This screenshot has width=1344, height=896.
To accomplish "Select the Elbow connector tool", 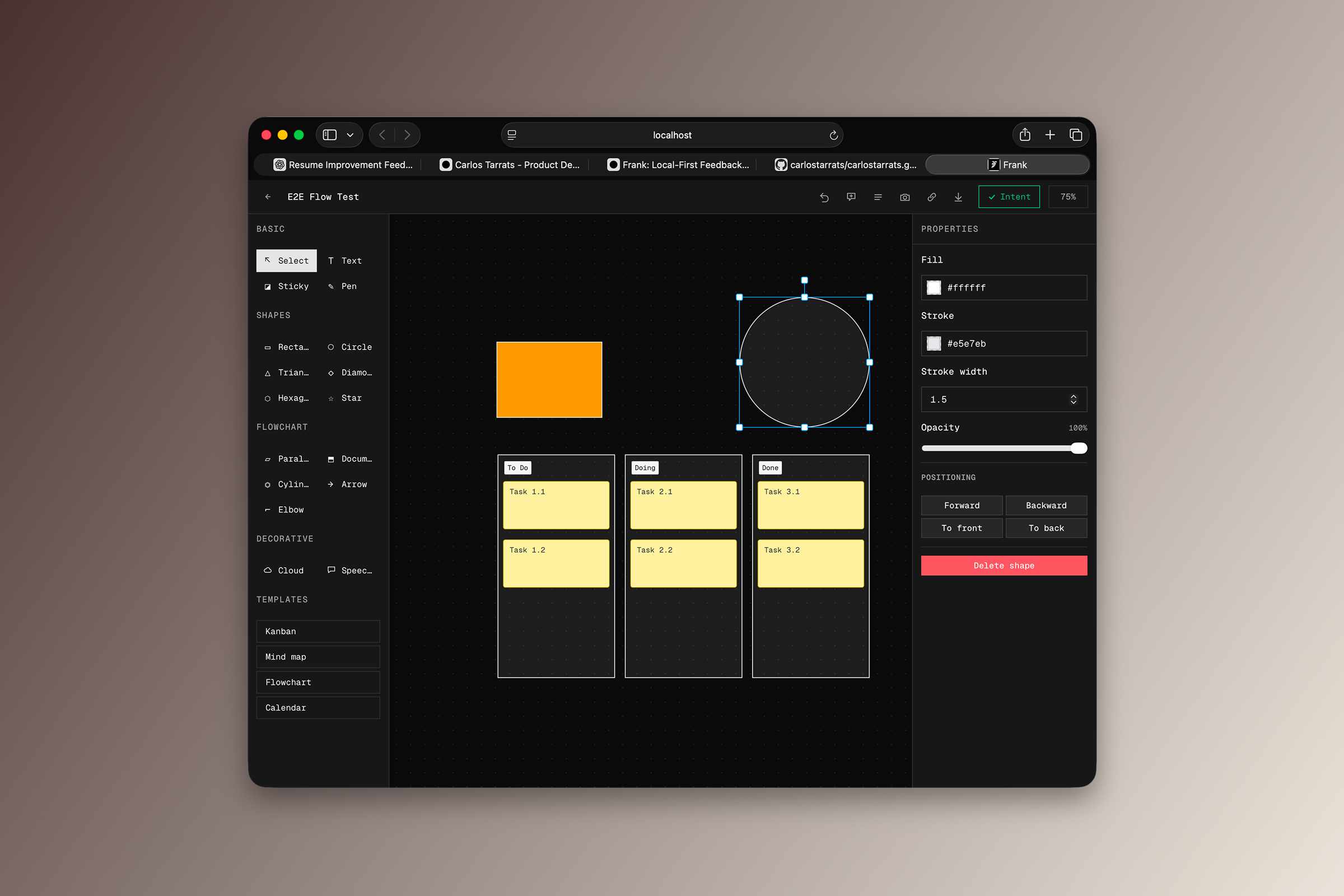I will (x=286, y=510).
